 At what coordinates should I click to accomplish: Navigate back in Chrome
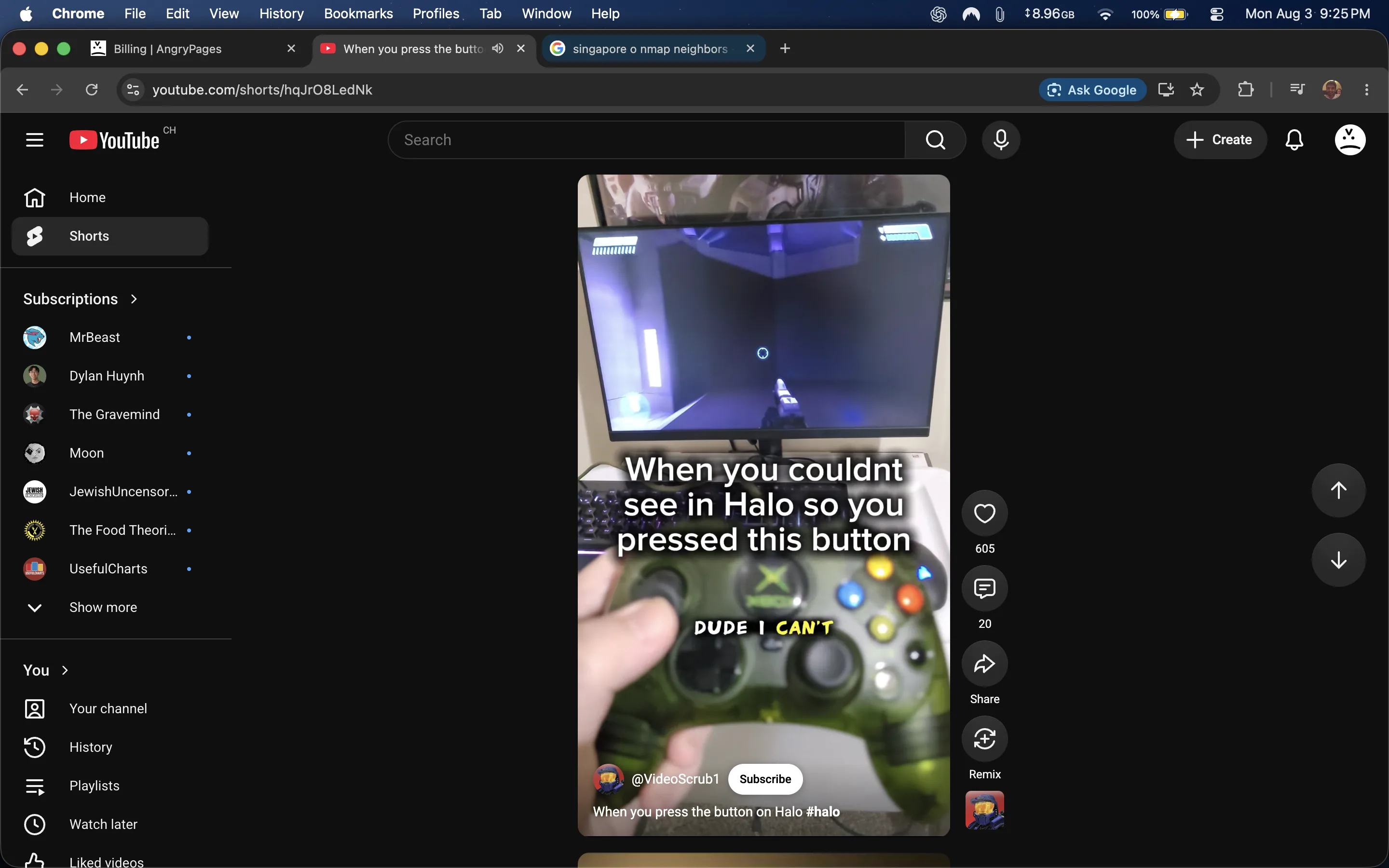click(22, 90)
